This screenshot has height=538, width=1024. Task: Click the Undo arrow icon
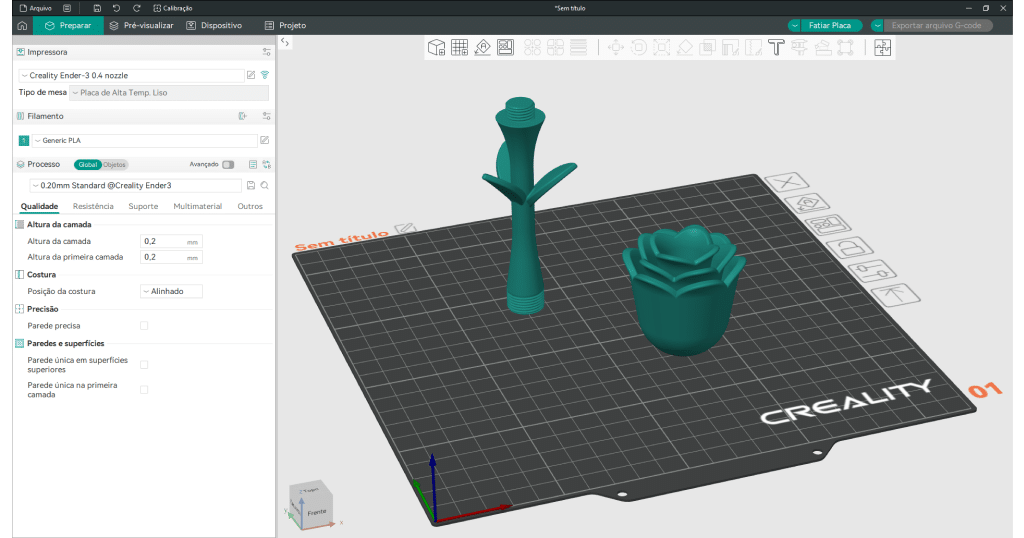[116, 8]
